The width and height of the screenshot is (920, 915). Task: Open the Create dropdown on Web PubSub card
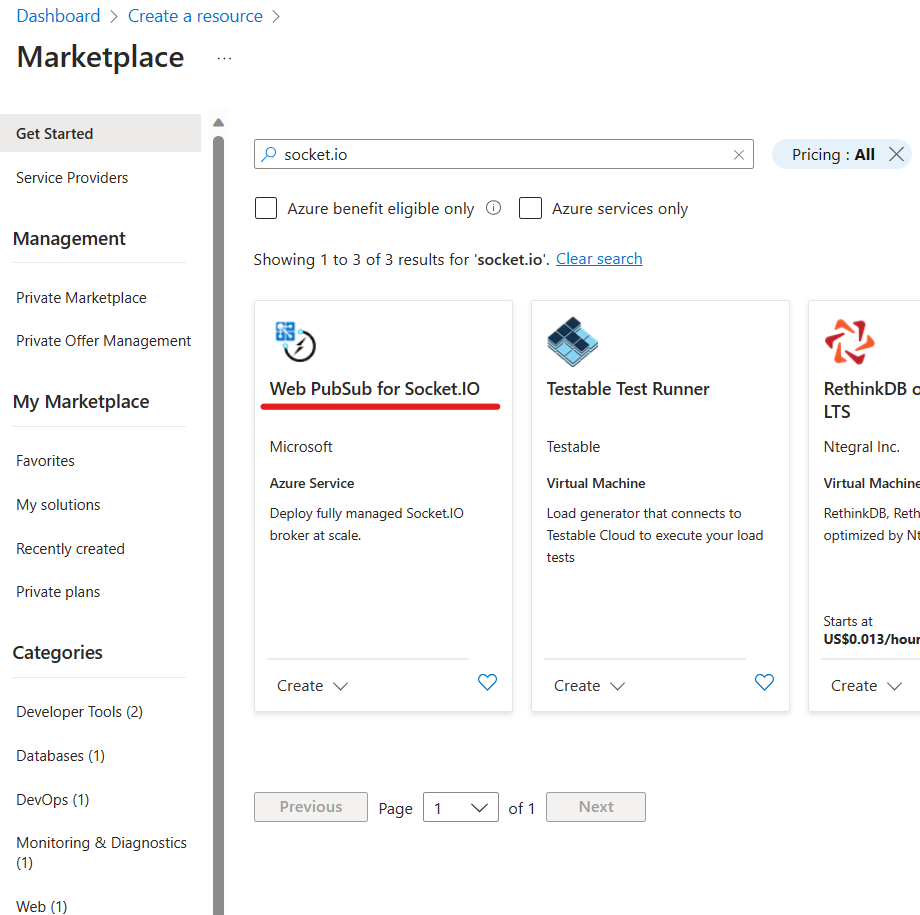[x=311, y=685]
